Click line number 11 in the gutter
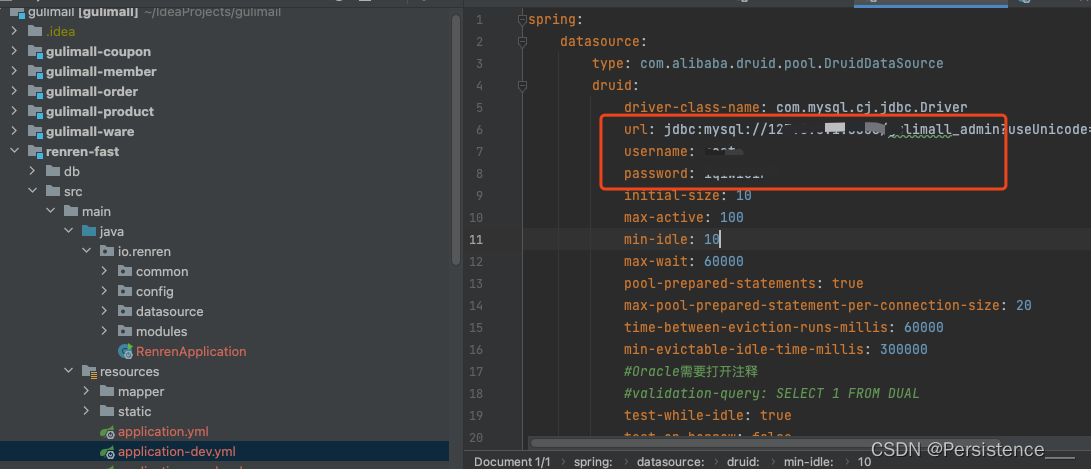The height and width of the screenshot is (469, 1091). 475,239
